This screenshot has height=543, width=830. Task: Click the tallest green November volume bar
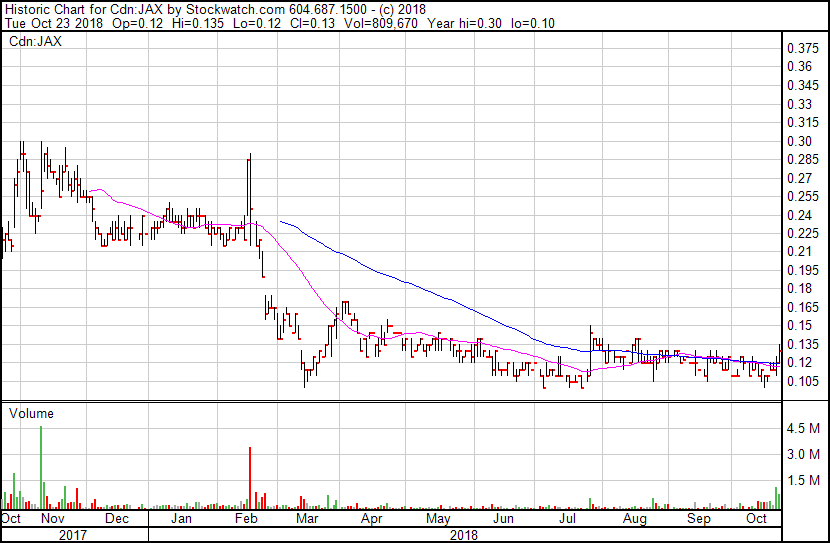tap(41, 467)
